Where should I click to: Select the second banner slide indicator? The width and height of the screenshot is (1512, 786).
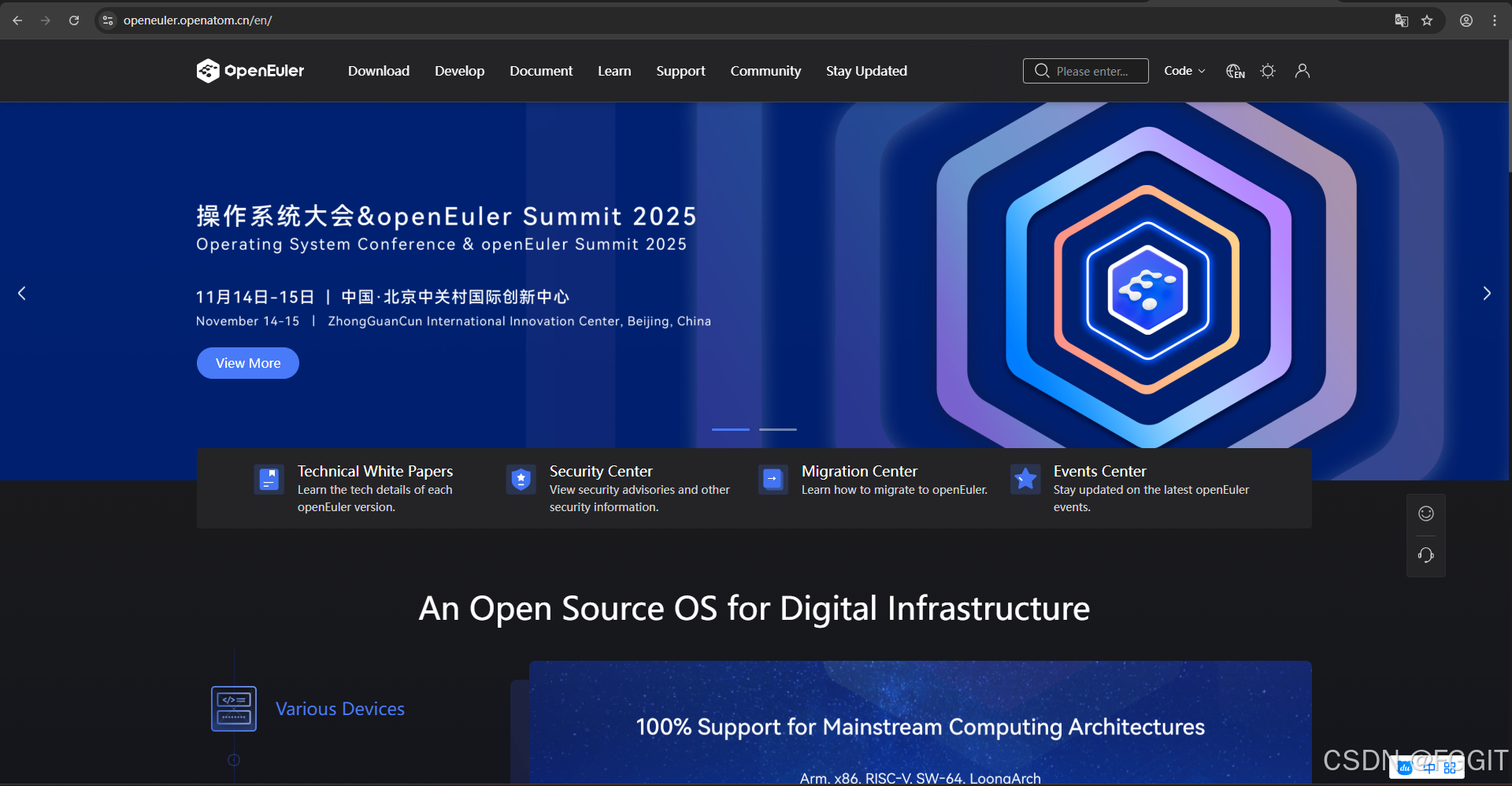778,429
